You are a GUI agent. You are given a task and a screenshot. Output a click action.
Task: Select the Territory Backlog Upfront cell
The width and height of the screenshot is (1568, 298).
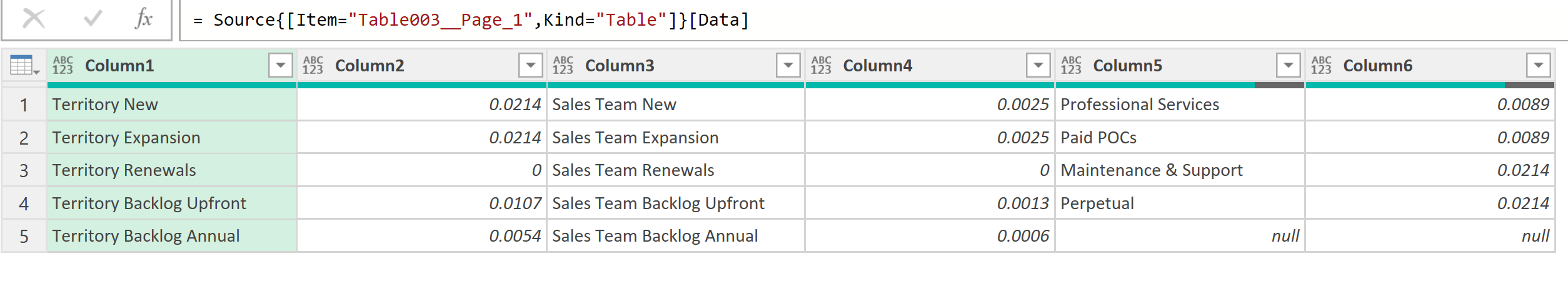172,203
